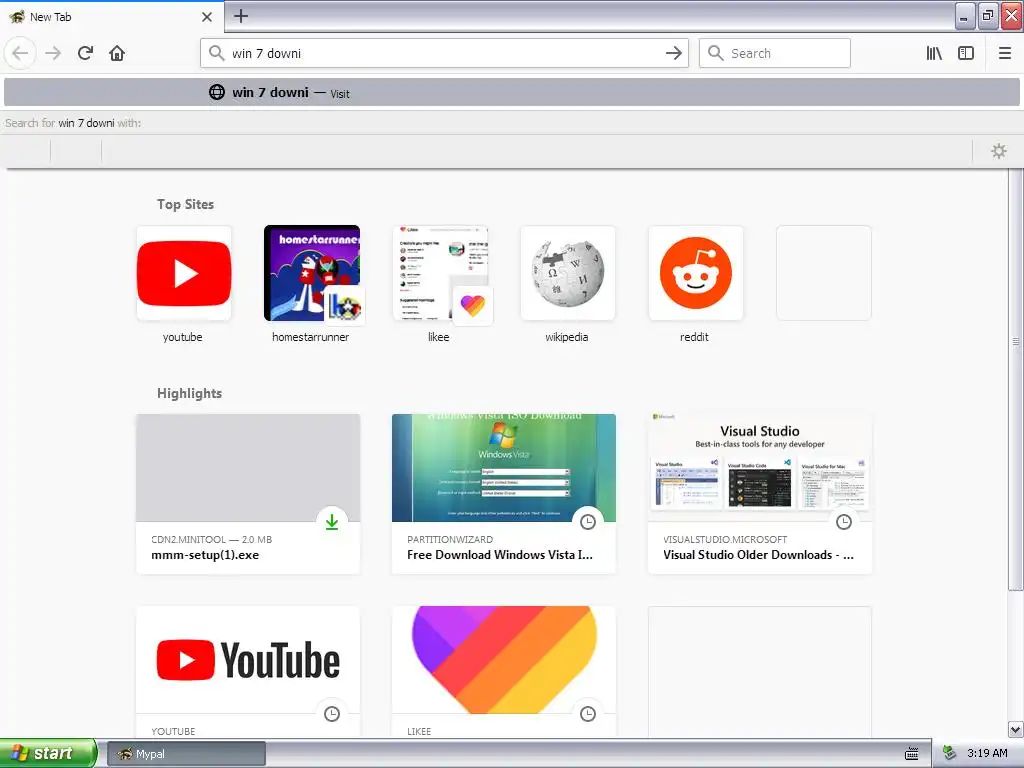Click the PARTITIONWIZARD source label
1024x768 pixels.
click(x=450, y=539)
